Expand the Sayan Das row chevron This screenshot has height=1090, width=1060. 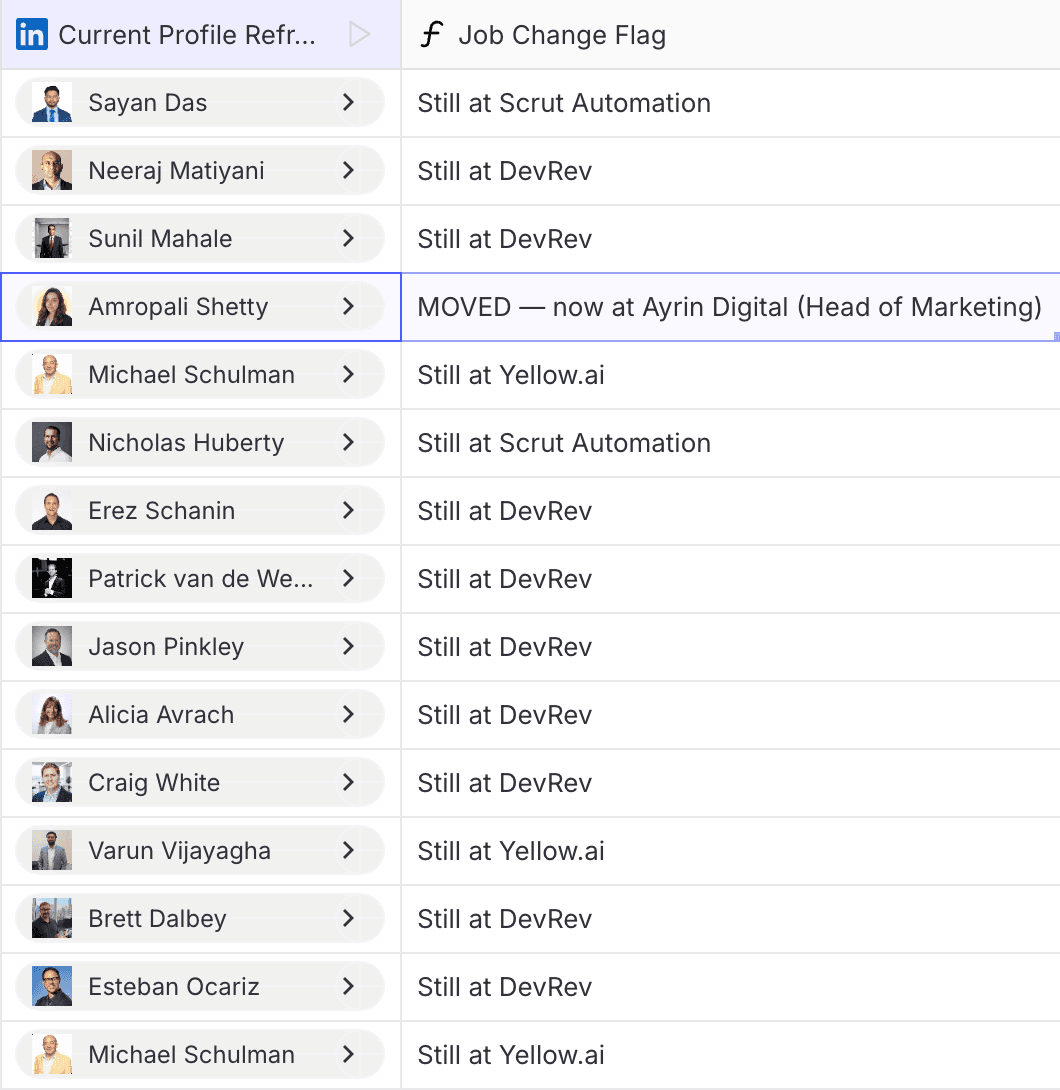[x=349, y=103]
